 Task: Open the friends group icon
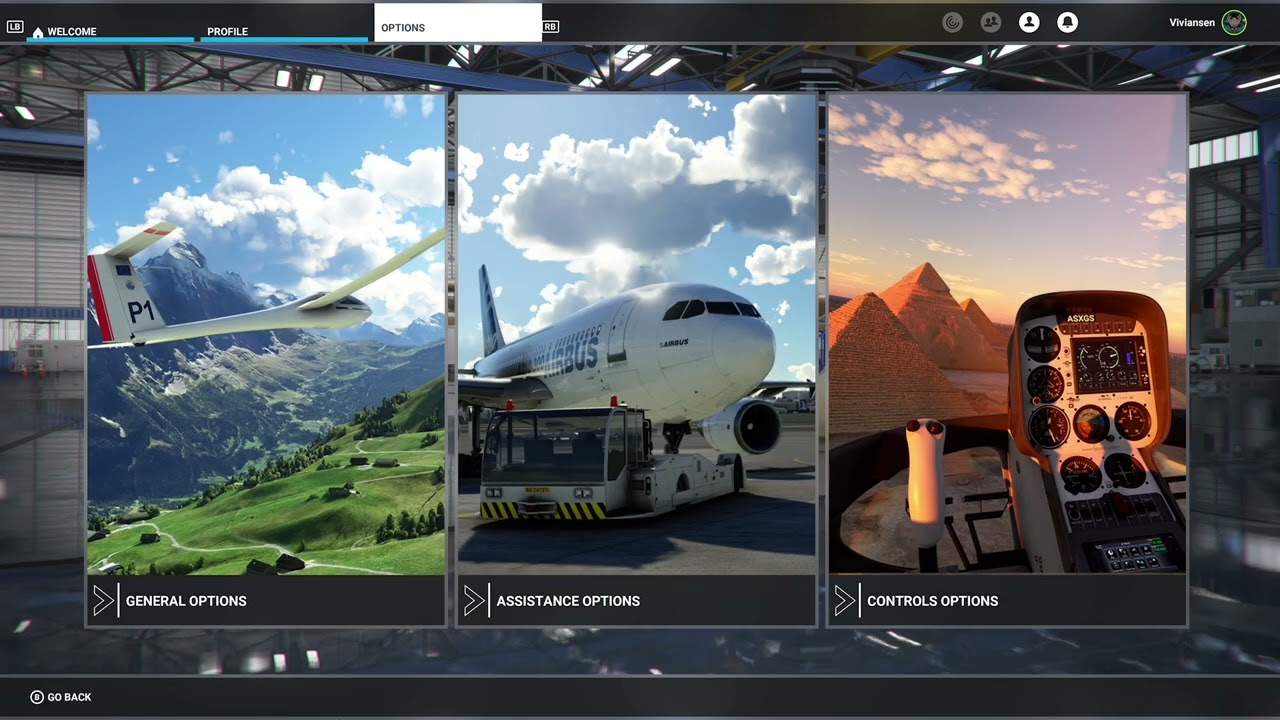(991, 22)
